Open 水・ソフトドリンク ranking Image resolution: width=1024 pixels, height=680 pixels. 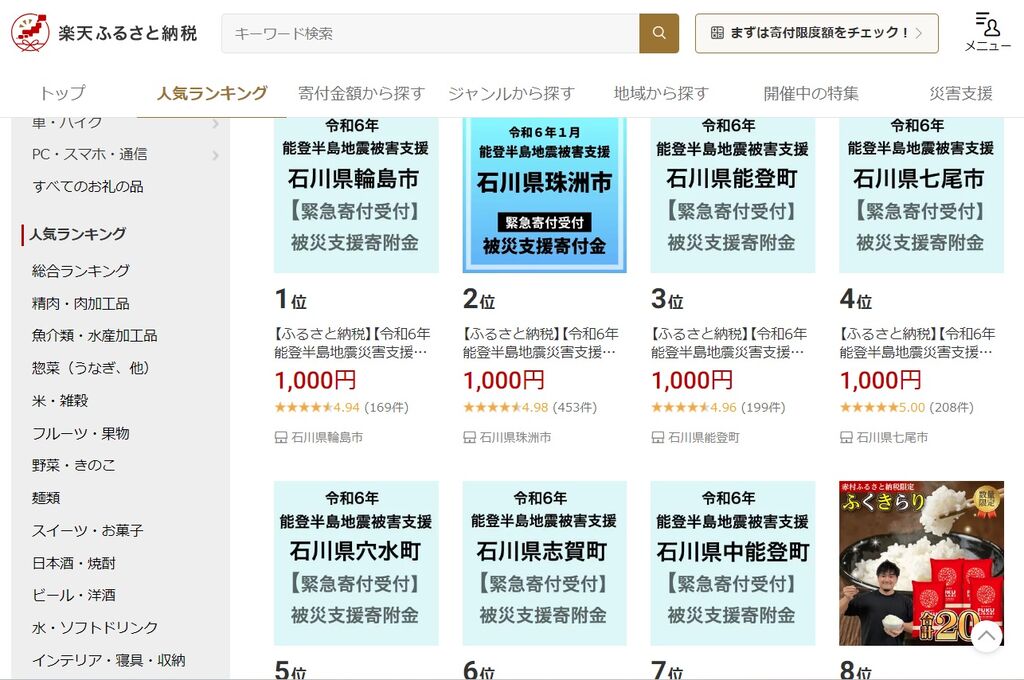coord(95,628)
